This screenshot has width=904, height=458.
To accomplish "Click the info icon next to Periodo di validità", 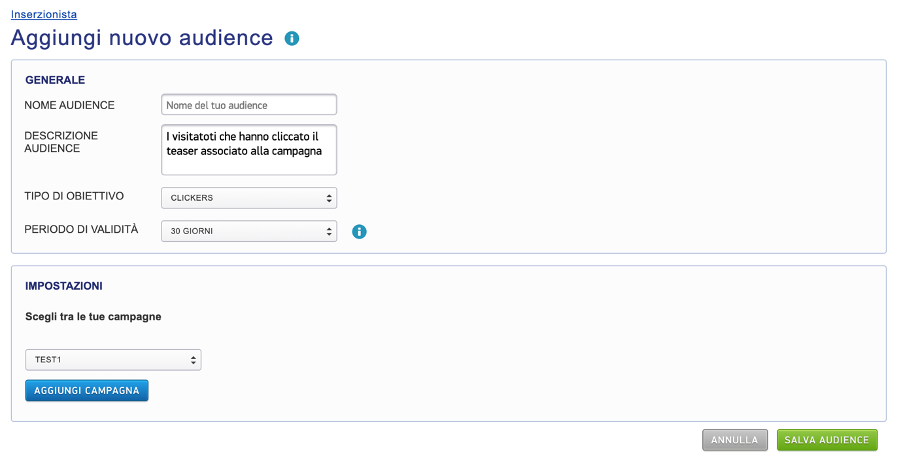I will (360, 232).
